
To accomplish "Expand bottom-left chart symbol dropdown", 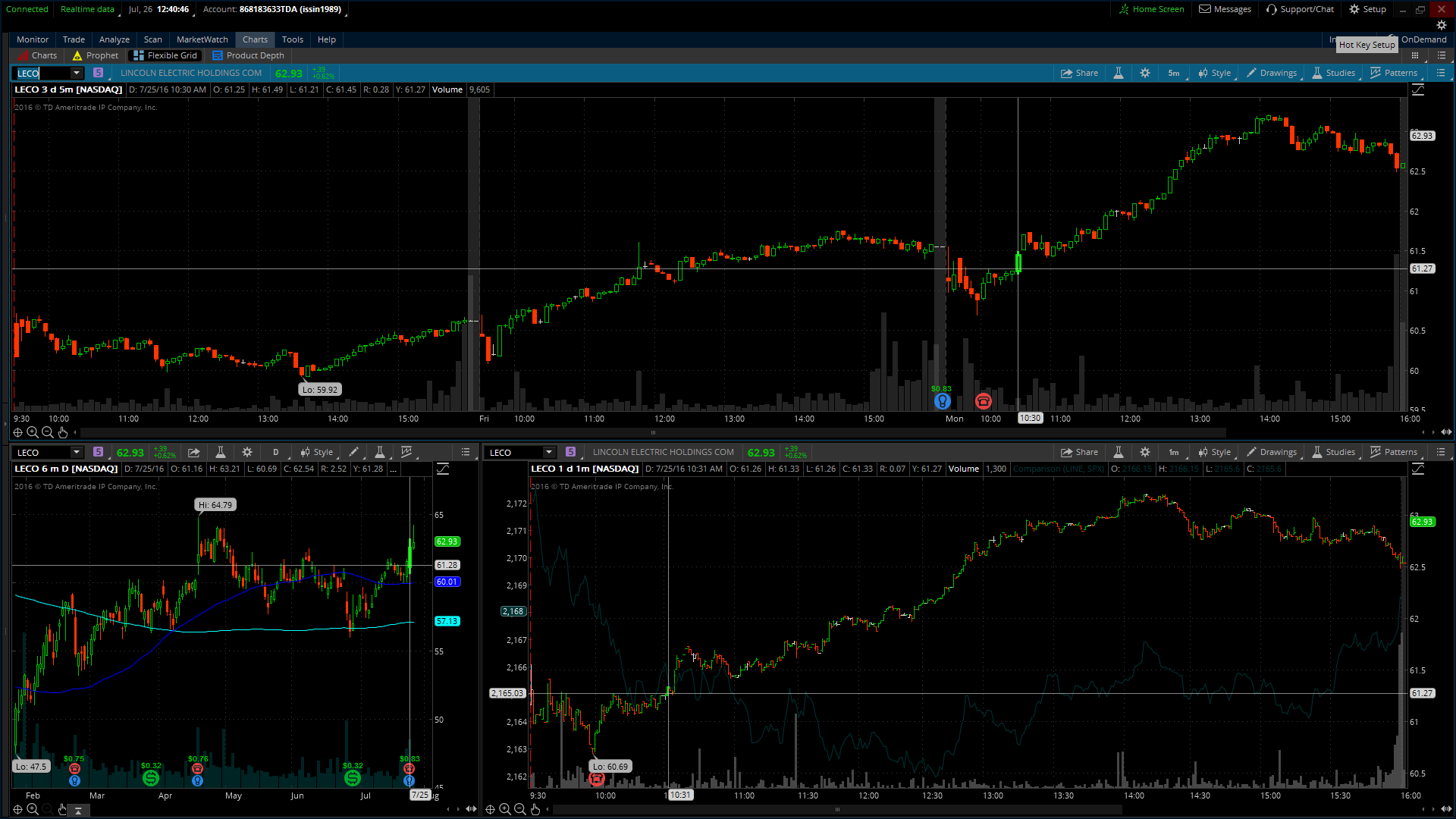I will 77,452.
